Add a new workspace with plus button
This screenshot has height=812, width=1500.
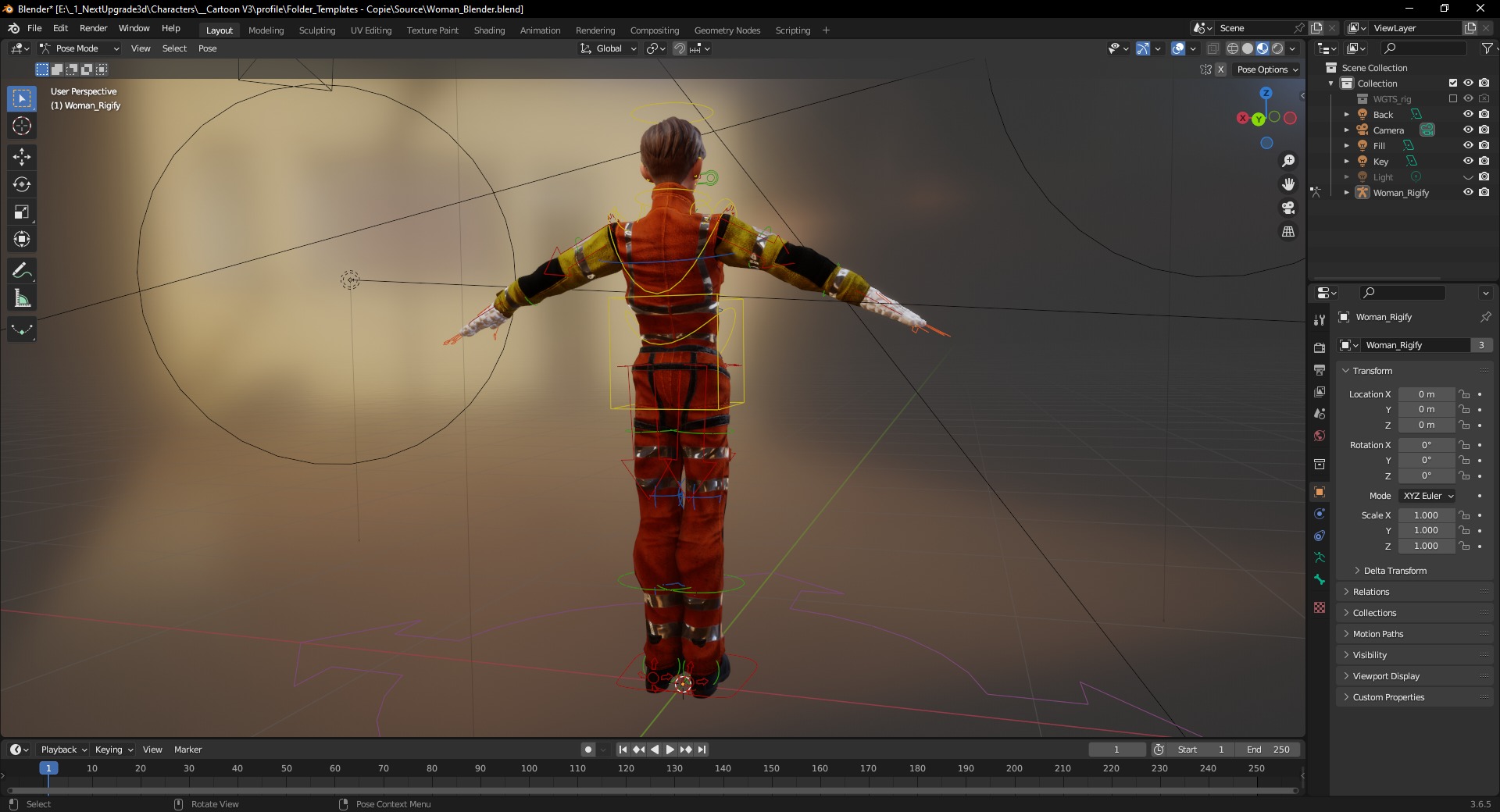(826, 30)
